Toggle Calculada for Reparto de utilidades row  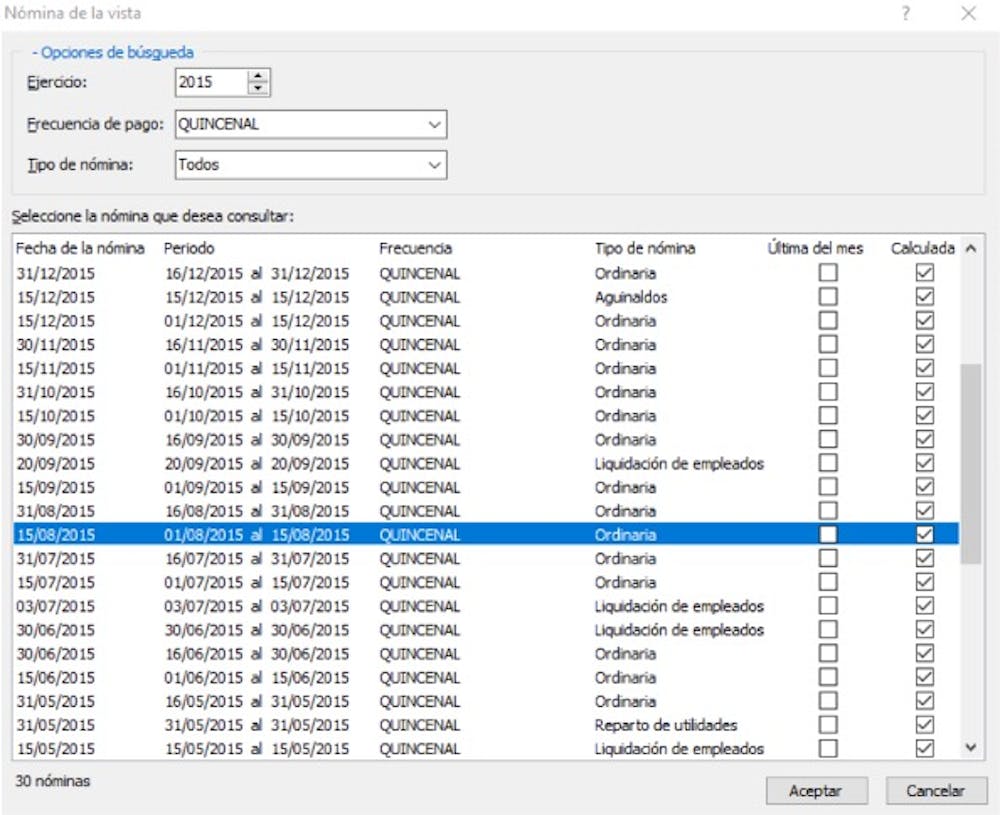[924, 724]
